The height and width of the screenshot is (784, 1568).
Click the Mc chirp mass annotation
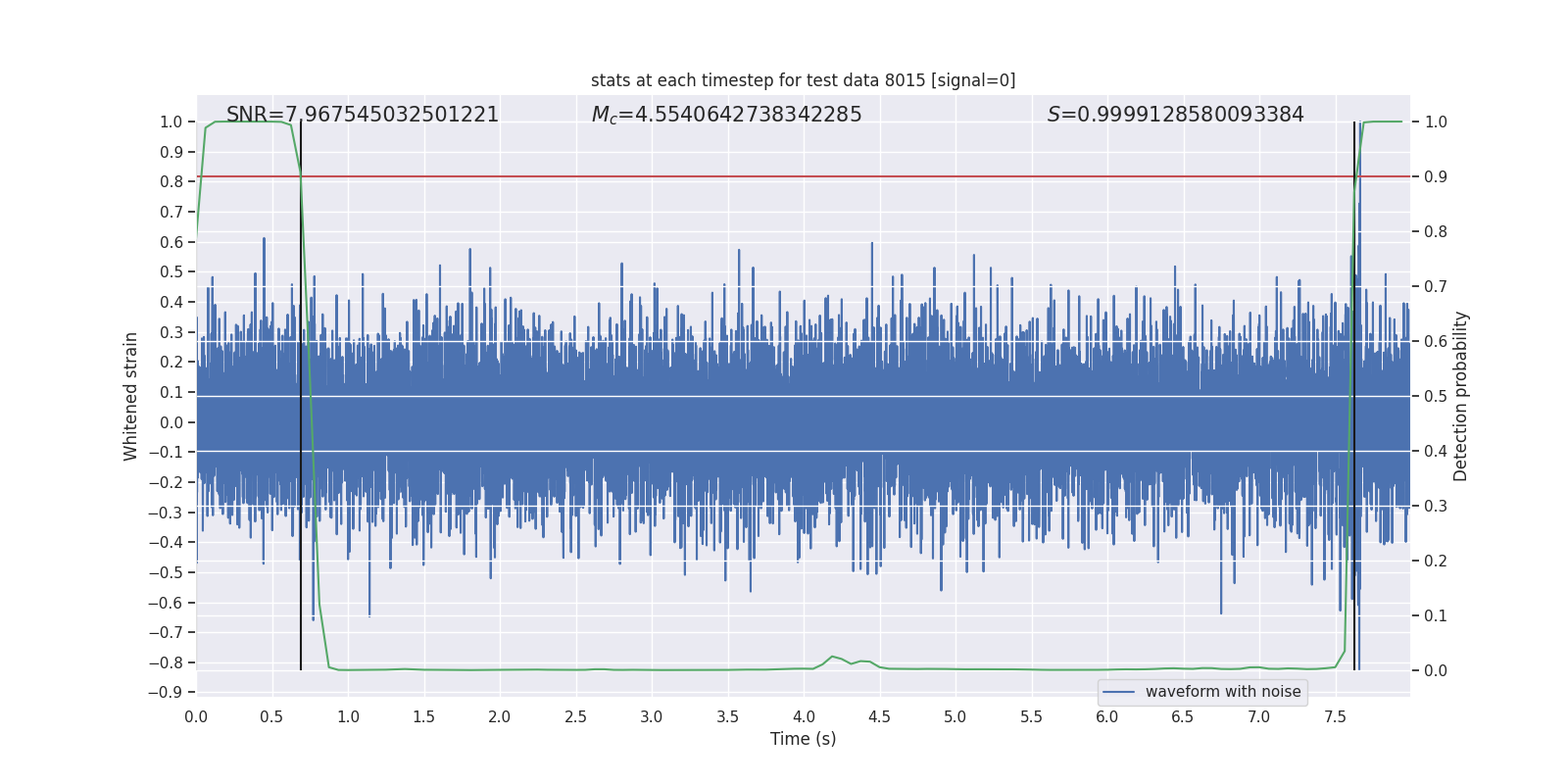pyautogui.click(x=726, y=115)
